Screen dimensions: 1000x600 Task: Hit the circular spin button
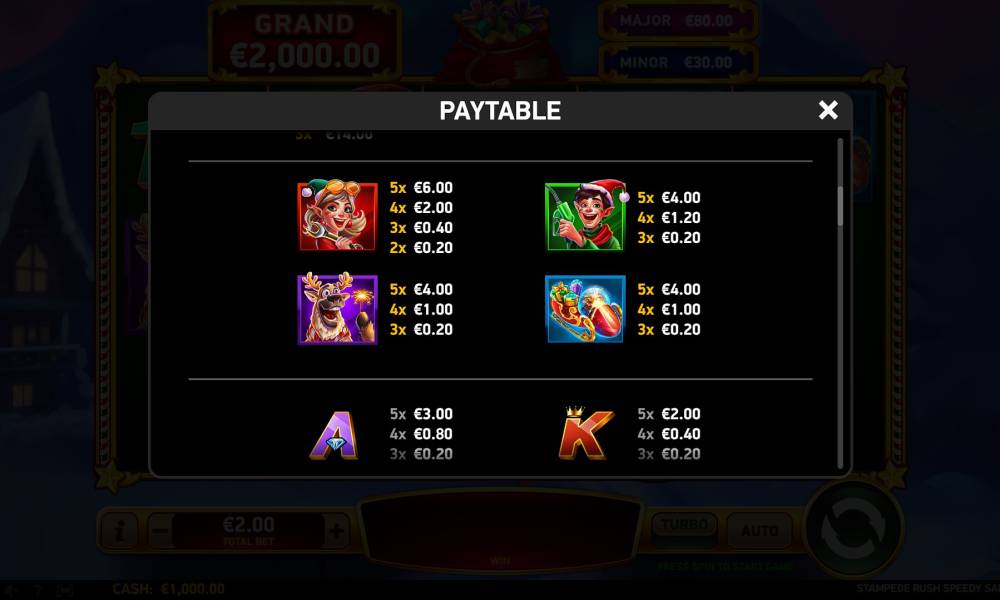pyautogui.click(x=853, y=529)
